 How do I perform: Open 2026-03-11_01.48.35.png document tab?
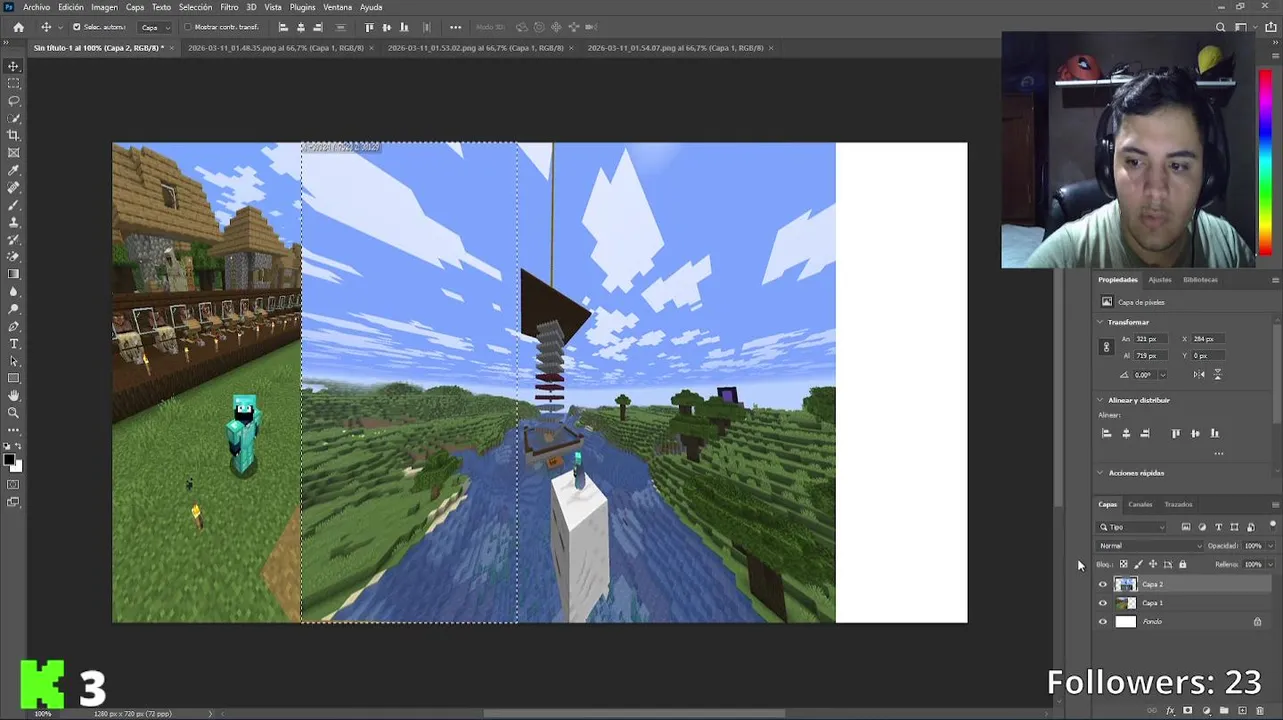coord(275,48)
